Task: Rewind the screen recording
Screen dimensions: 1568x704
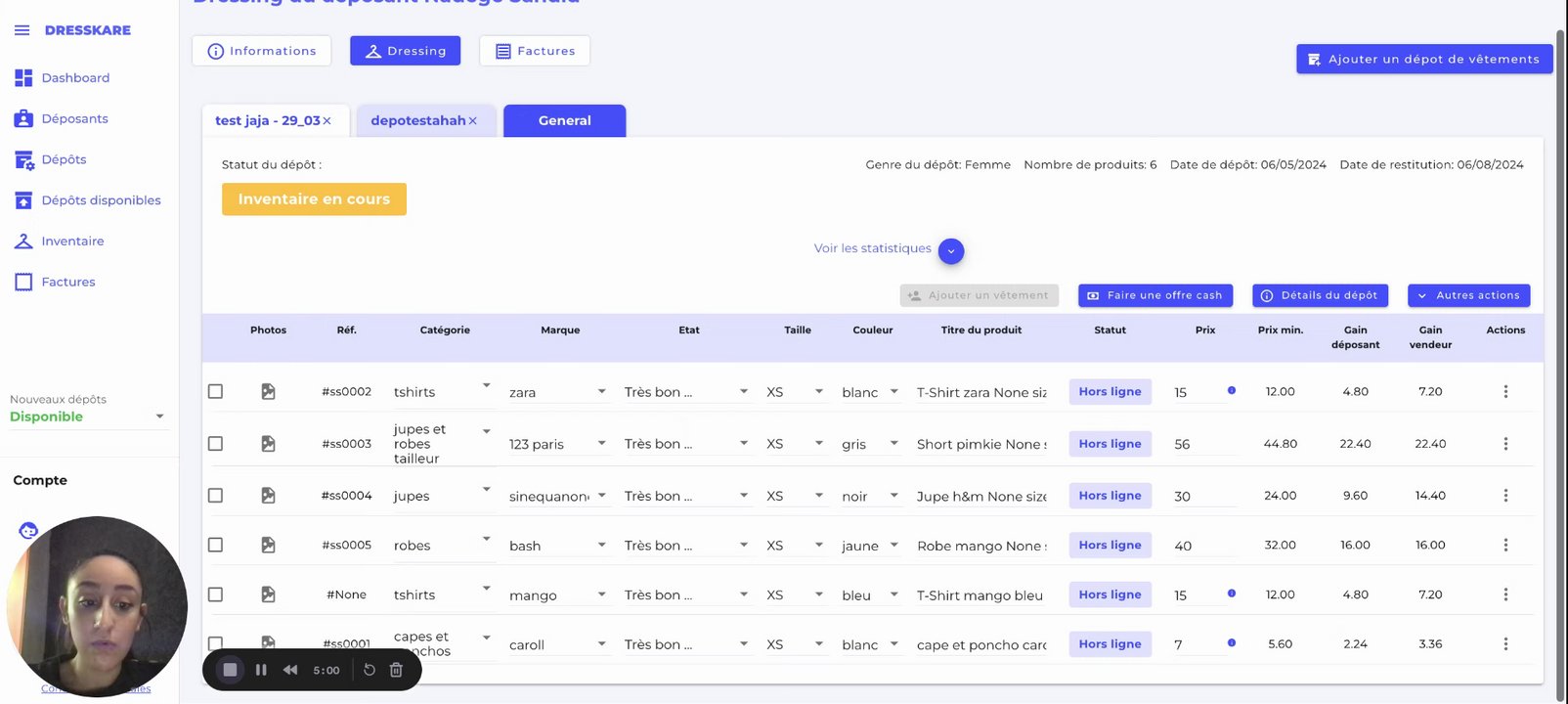Action: (290, 670)
